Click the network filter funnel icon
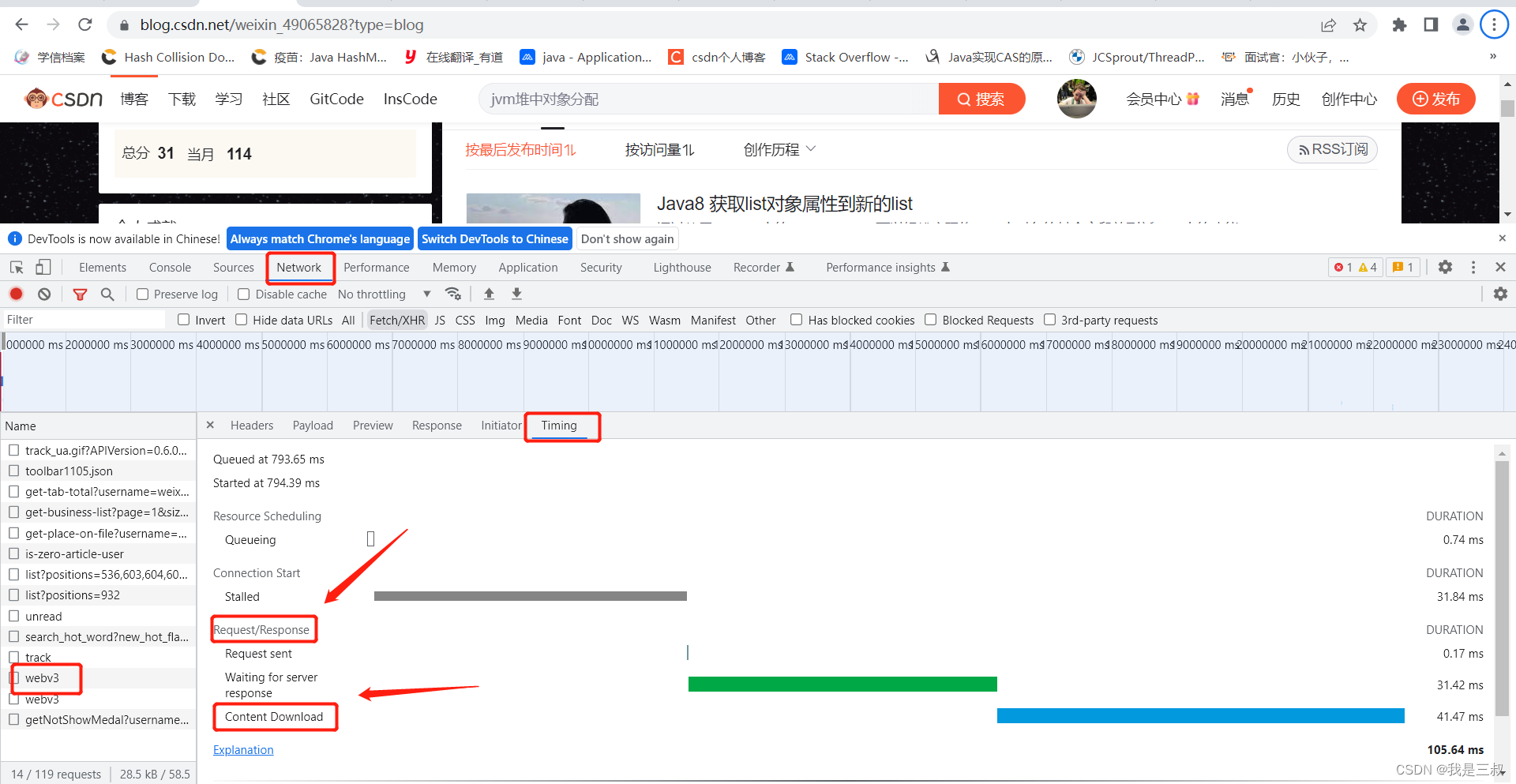 click(80, 294)
